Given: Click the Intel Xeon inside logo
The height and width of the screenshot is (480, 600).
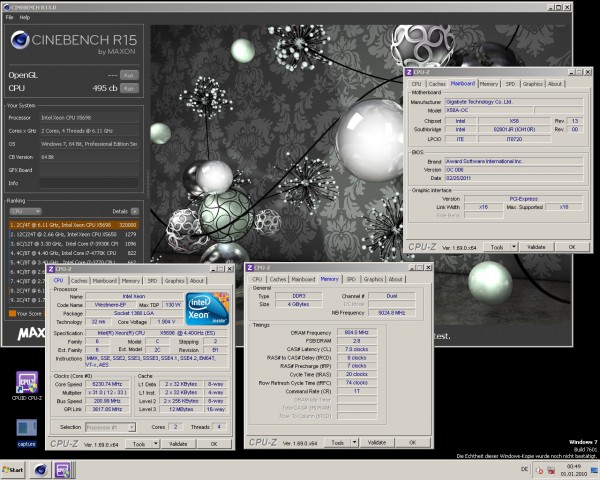Looking at the screenshot, I should pyautogui.click(x=207, y=309).
